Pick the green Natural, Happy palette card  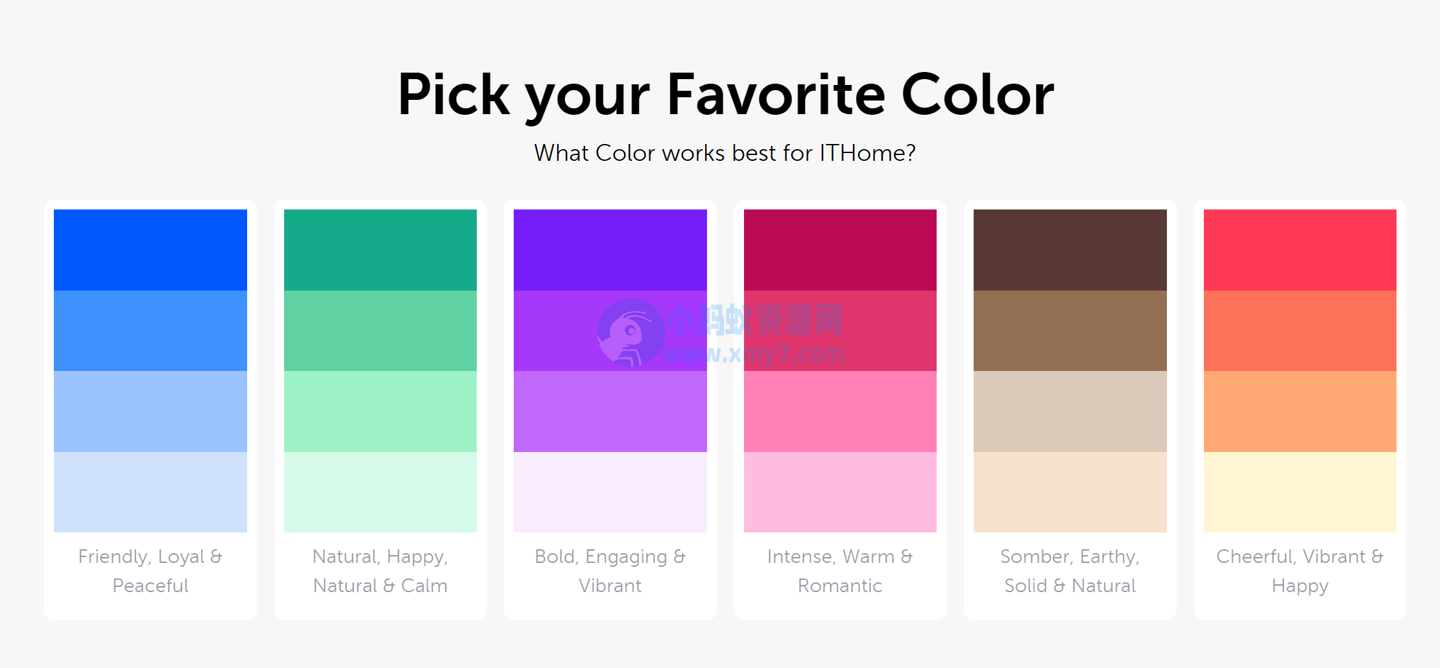(380, 410)
